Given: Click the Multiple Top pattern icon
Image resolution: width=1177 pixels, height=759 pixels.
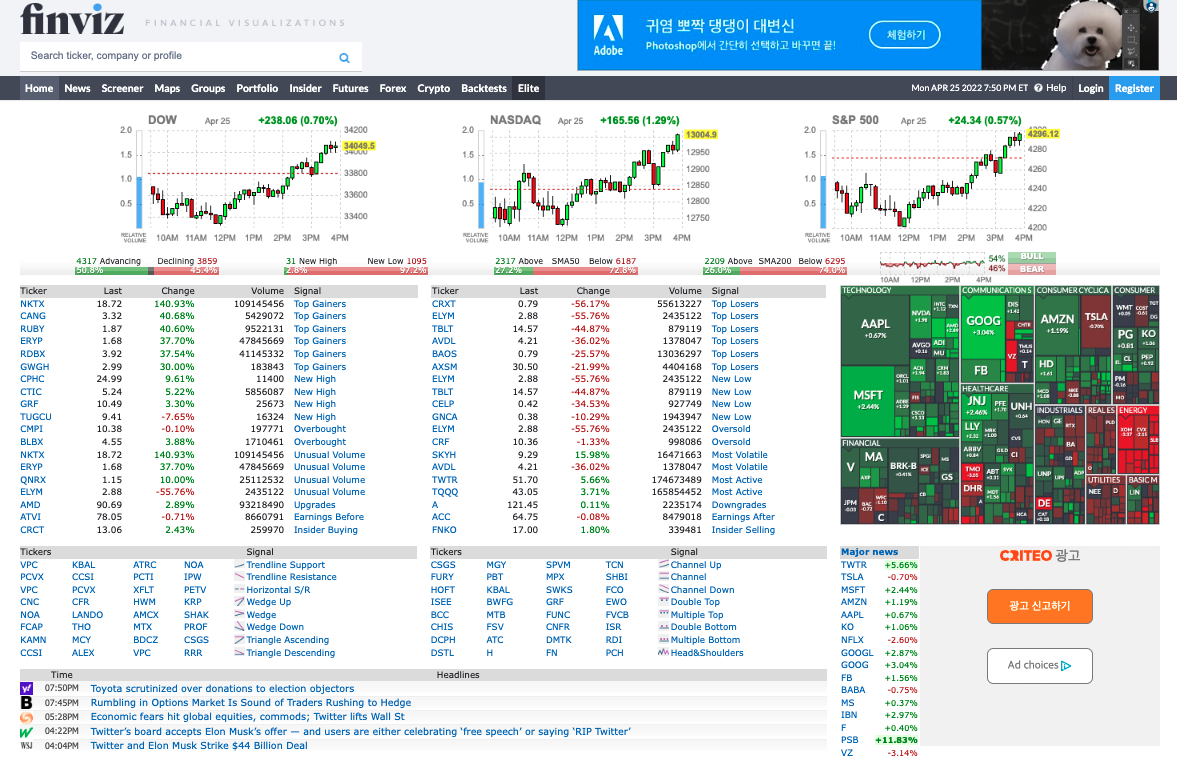Looking at the screenshot, I should [664, 614].
